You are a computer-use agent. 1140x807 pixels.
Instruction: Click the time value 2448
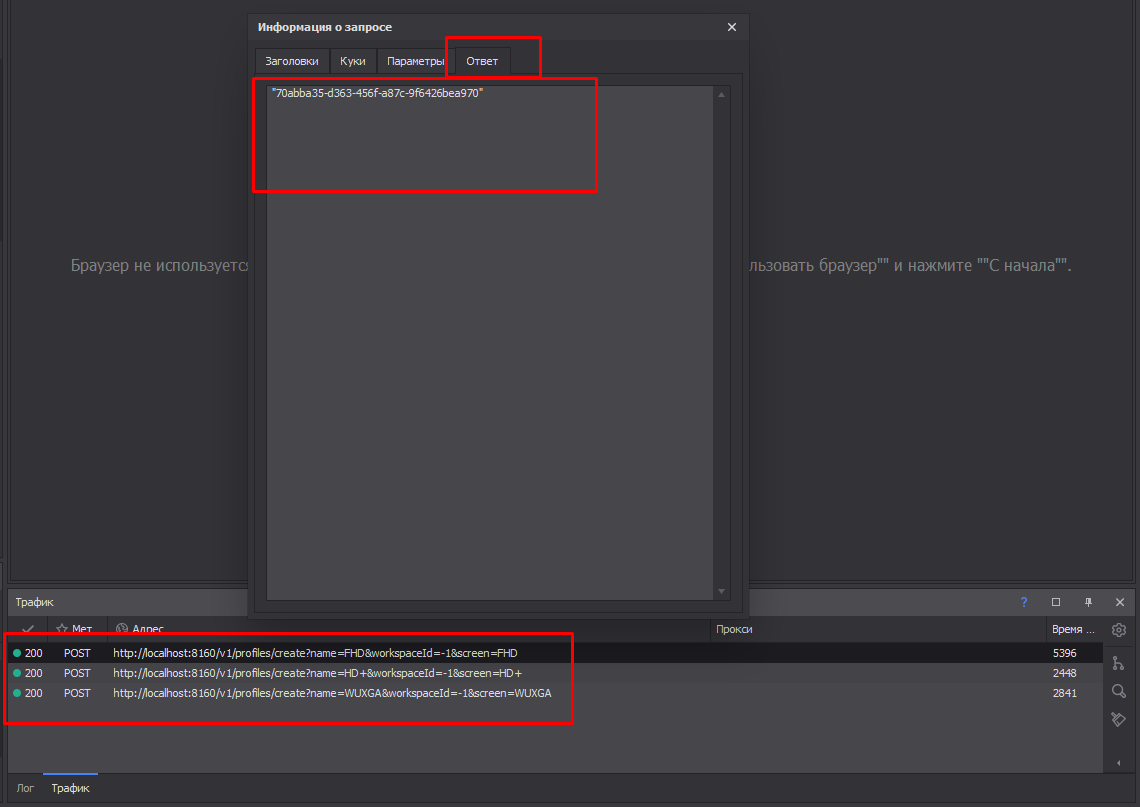[1064, 673]
